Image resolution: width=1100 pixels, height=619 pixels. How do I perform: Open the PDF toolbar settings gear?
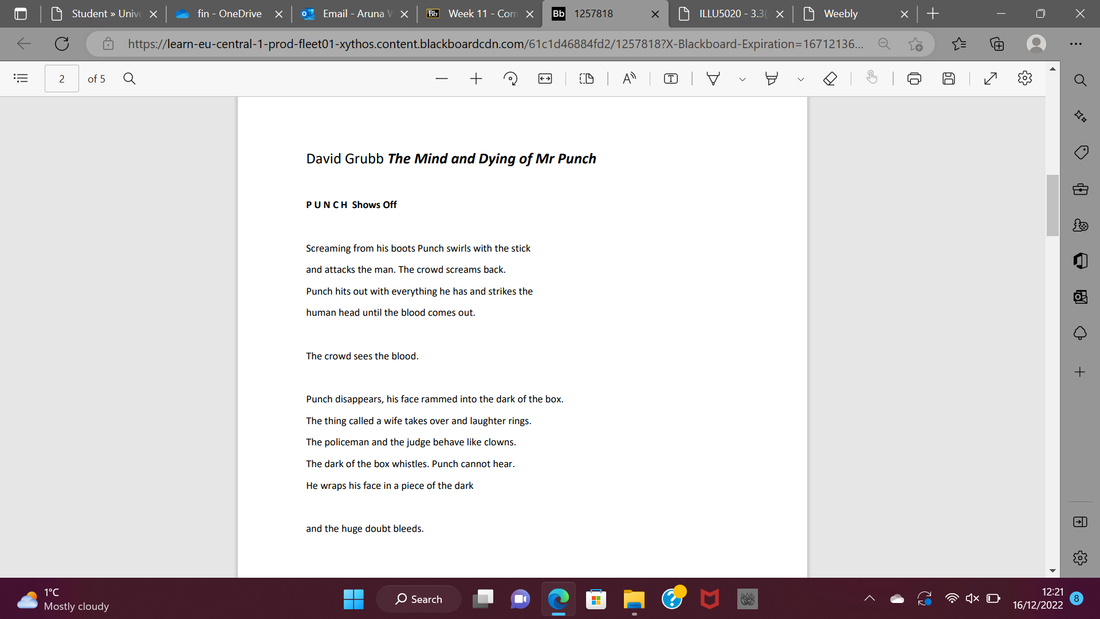(x=1025, y=79)
